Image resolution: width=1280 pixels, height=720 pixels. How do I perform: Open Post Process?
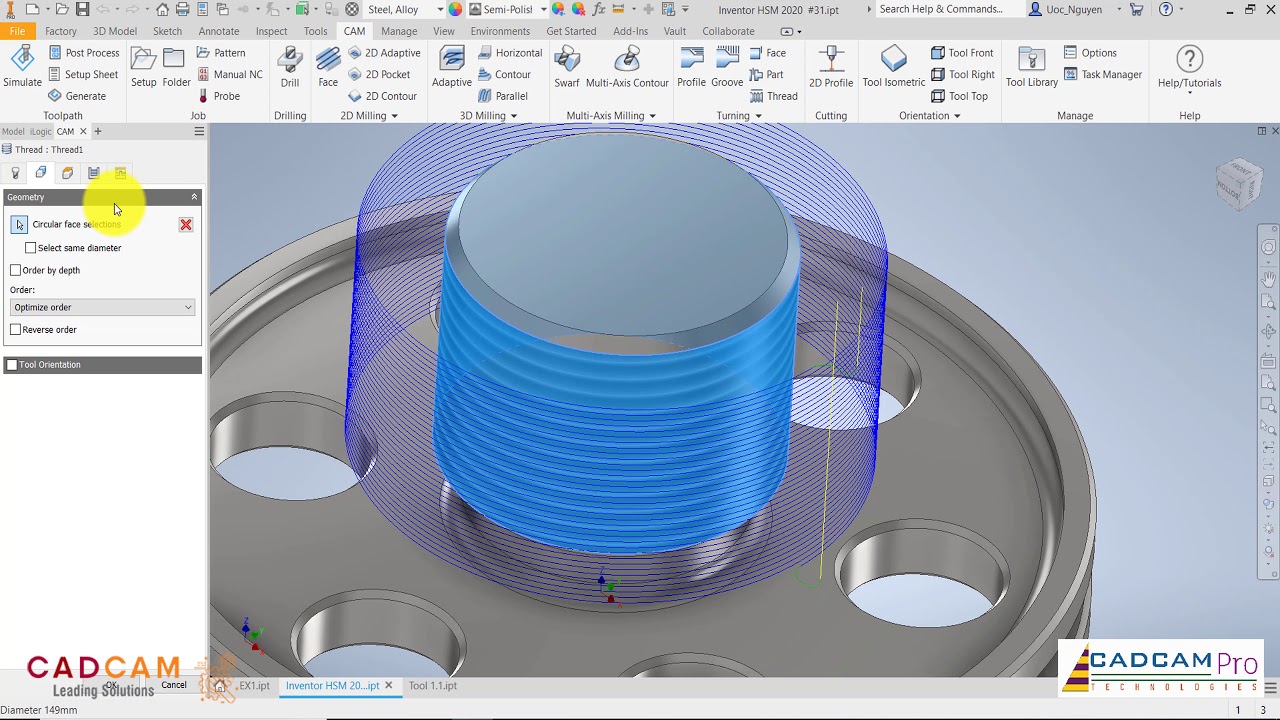click(x=84, y=53)
